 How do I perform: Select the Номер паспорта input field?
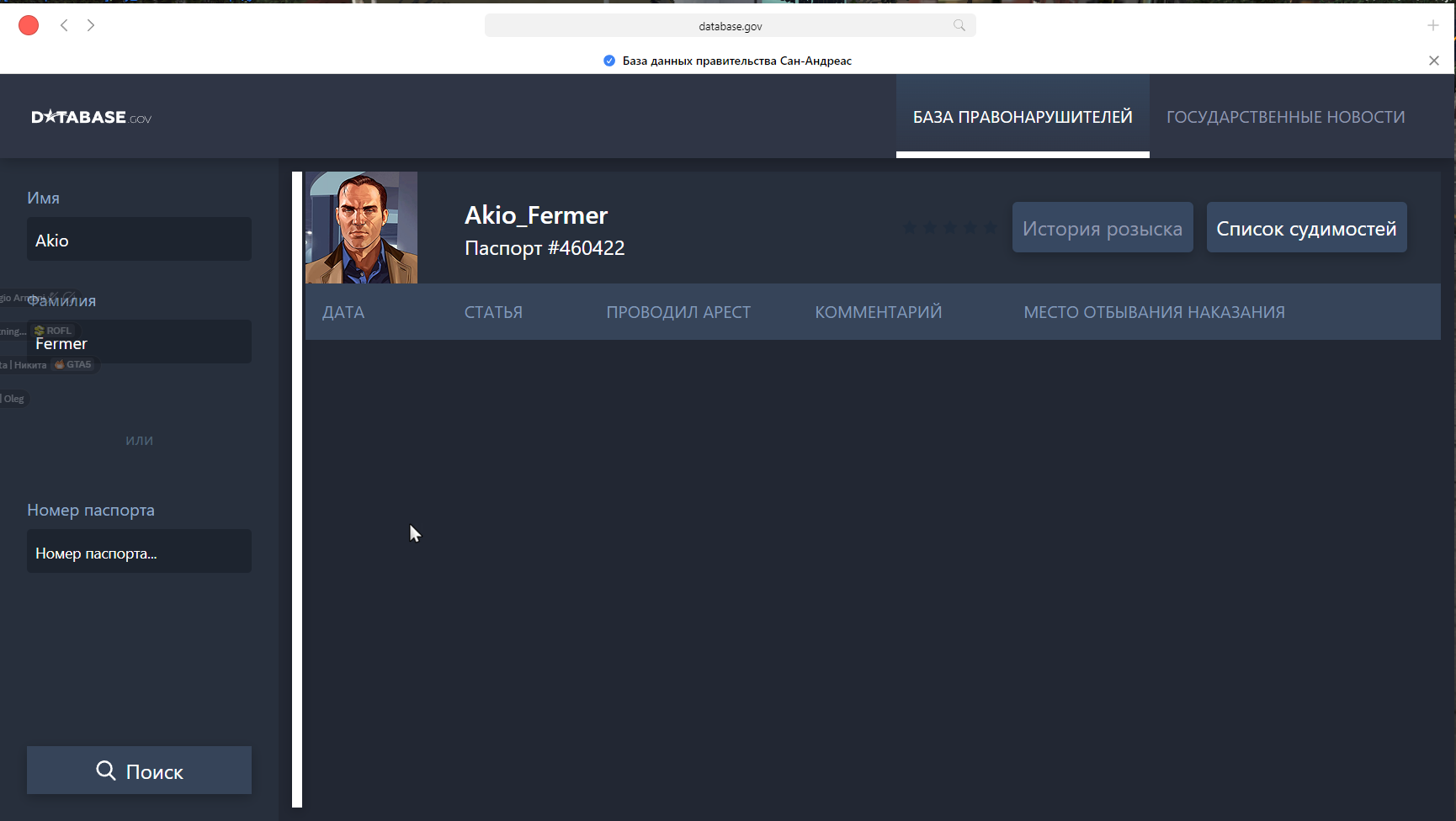click(139, 552)
